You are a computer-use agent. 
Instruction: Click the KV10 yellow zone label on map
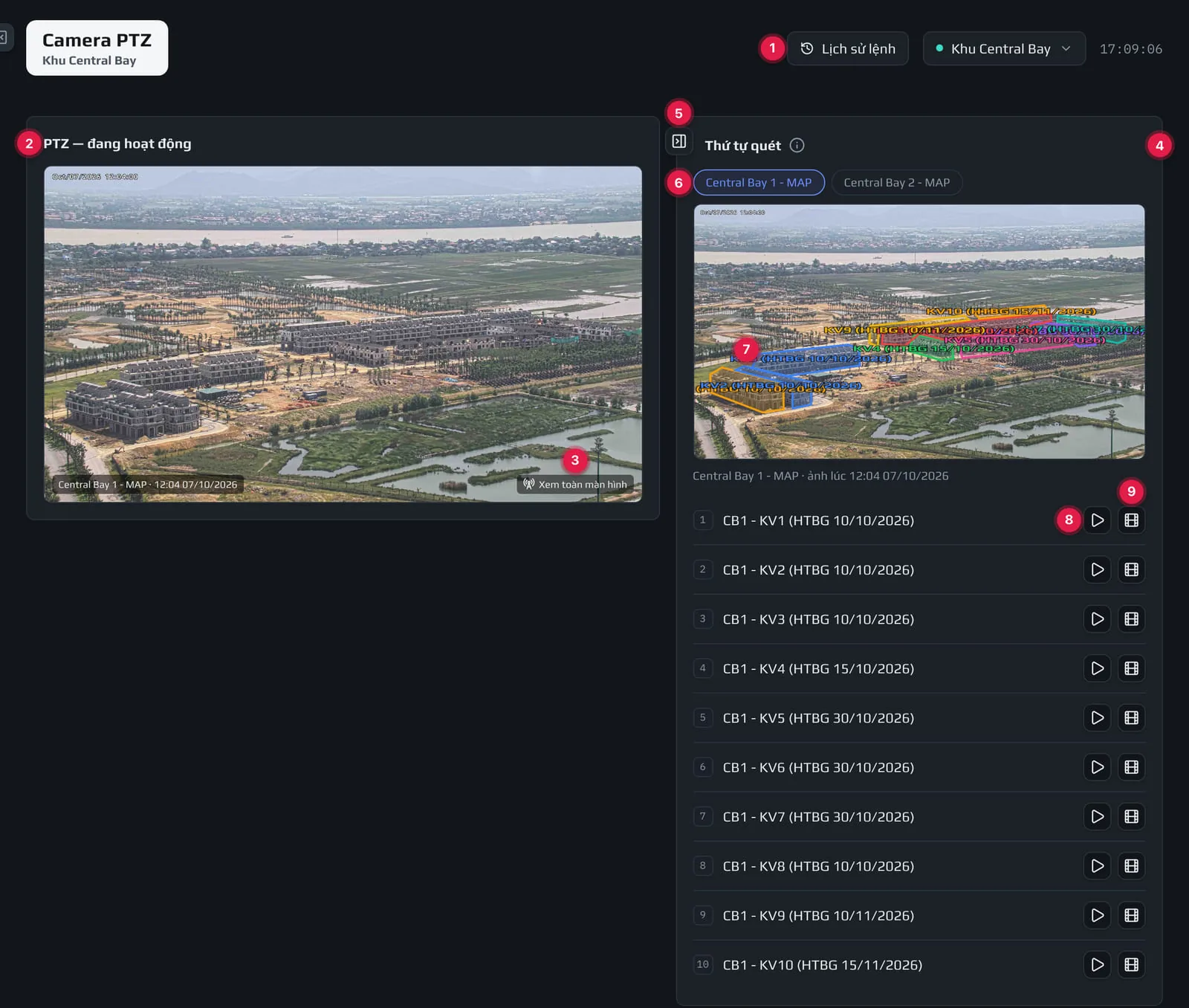point(1011,311)
